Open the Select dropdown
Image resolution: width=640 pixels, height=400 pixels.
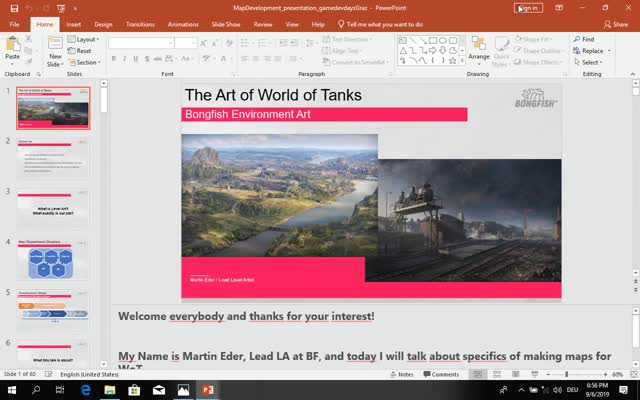(x=588, y=62)
